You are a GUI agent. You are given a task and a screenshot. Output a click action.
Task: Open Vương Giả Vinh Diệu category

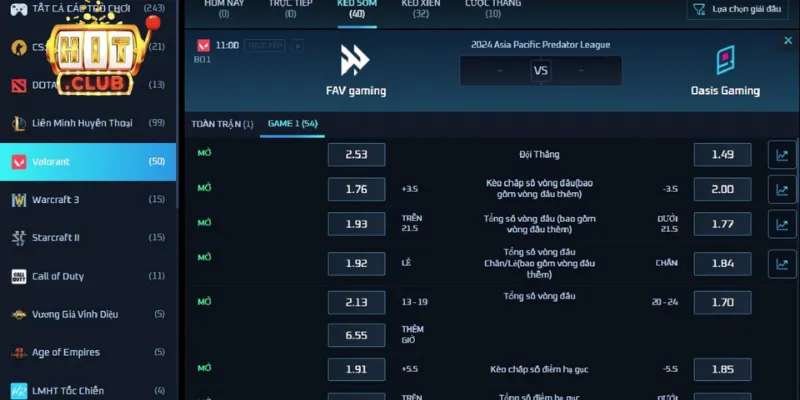click(88, 314)
